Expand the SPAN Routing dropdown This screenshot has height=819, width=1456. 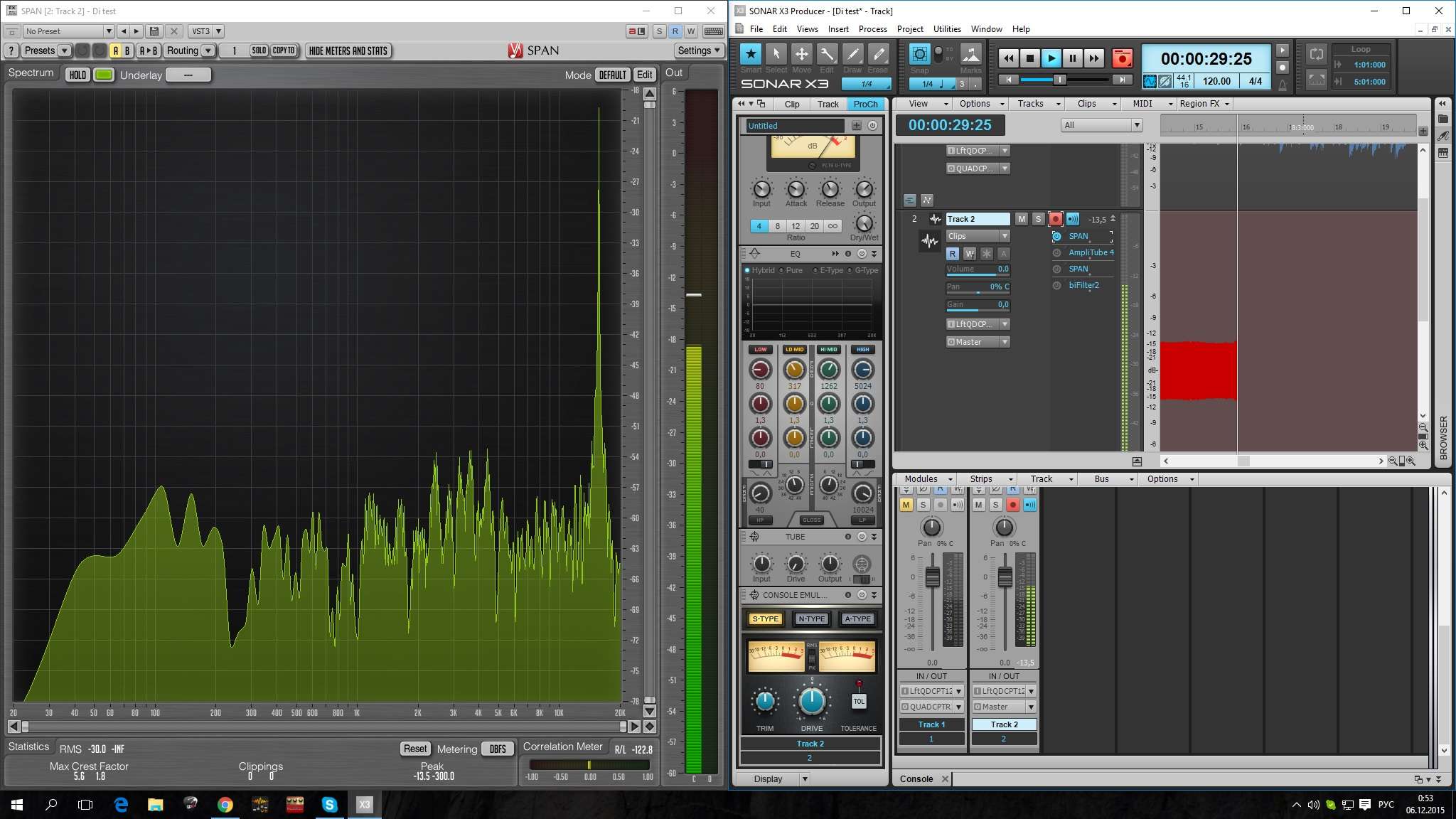pos(189,50)
